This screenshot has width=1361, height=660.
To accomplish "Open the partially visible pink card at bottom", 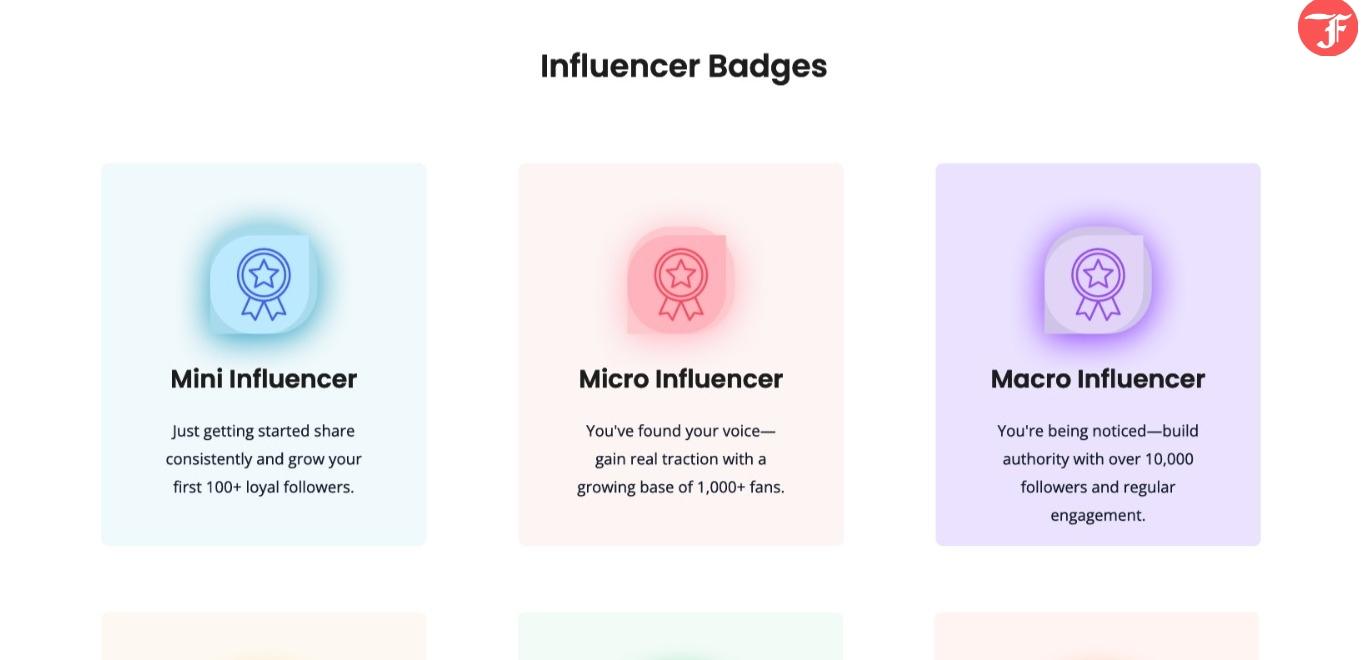I will pyautogui.click(x=1098, y=636).
